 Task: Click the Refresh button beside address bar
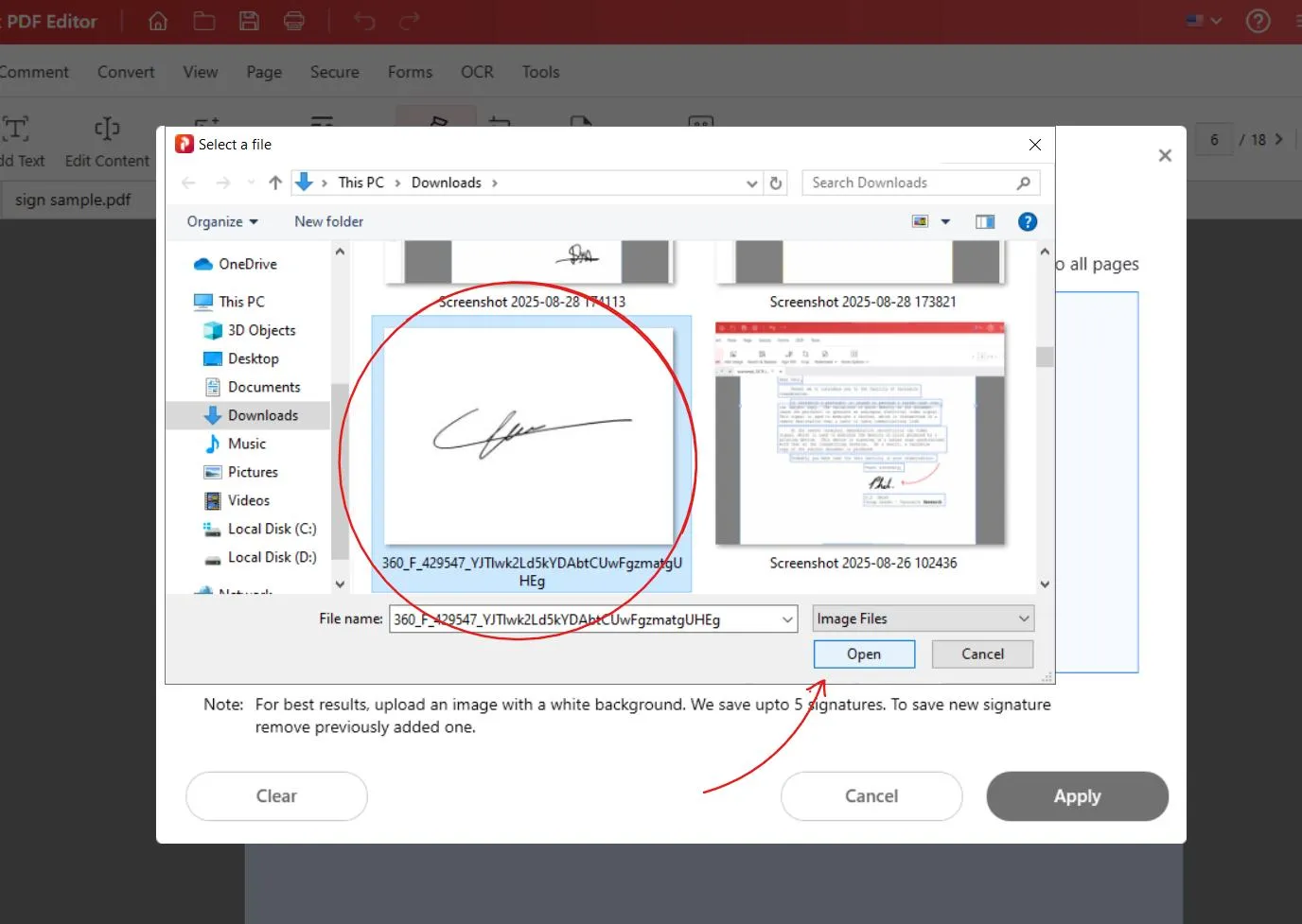click(776, 183)
